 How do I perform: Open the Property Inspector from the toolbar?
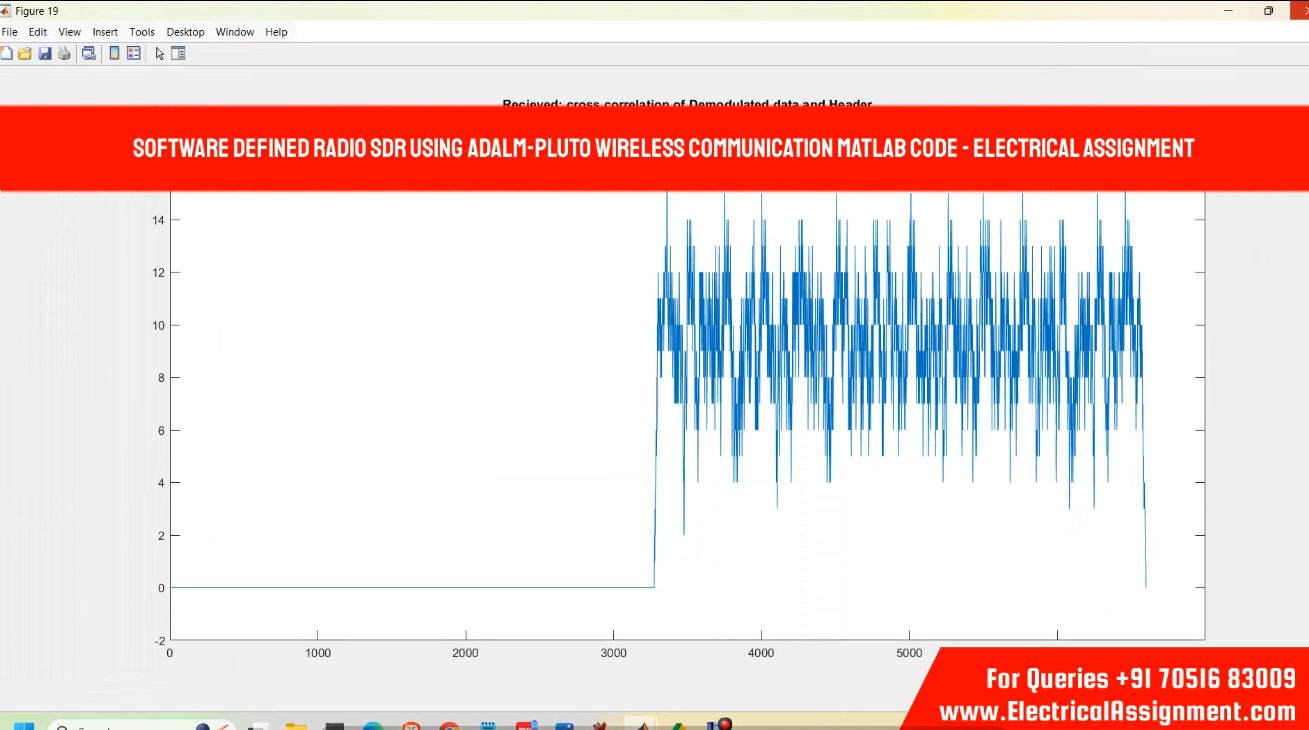[178, 54]
